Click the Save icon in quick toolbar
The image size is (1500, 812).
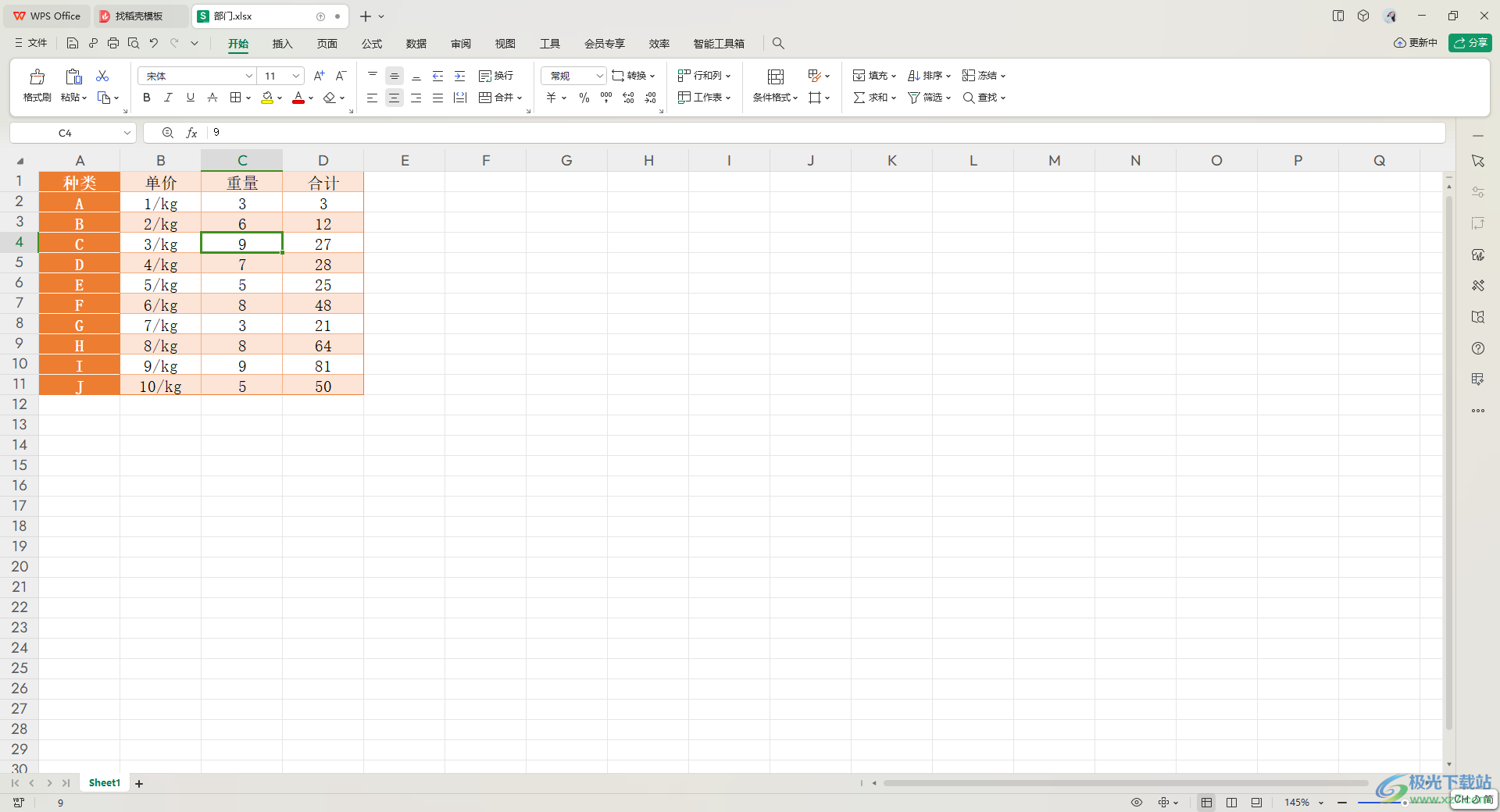coord(73,43)
